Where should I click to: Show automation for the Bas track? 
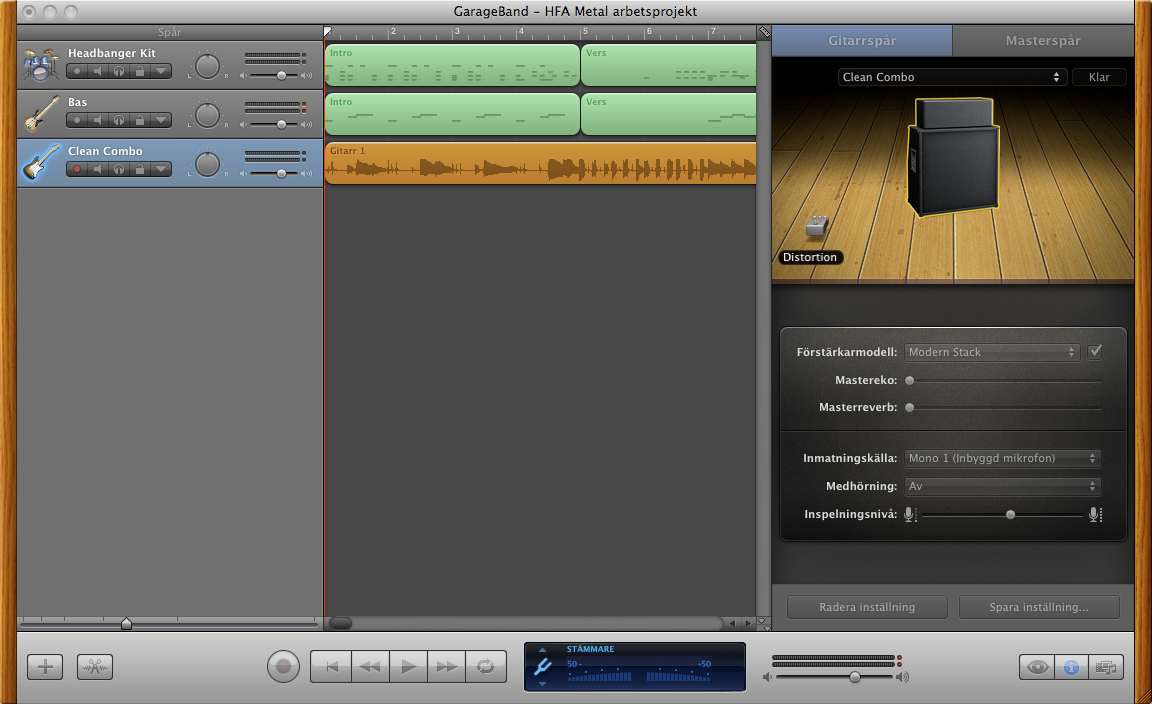161,120
